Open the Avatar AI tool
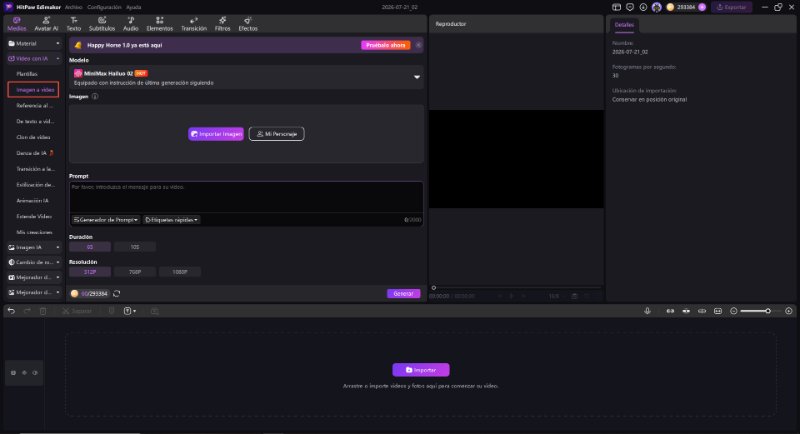 tap(46, 24)
